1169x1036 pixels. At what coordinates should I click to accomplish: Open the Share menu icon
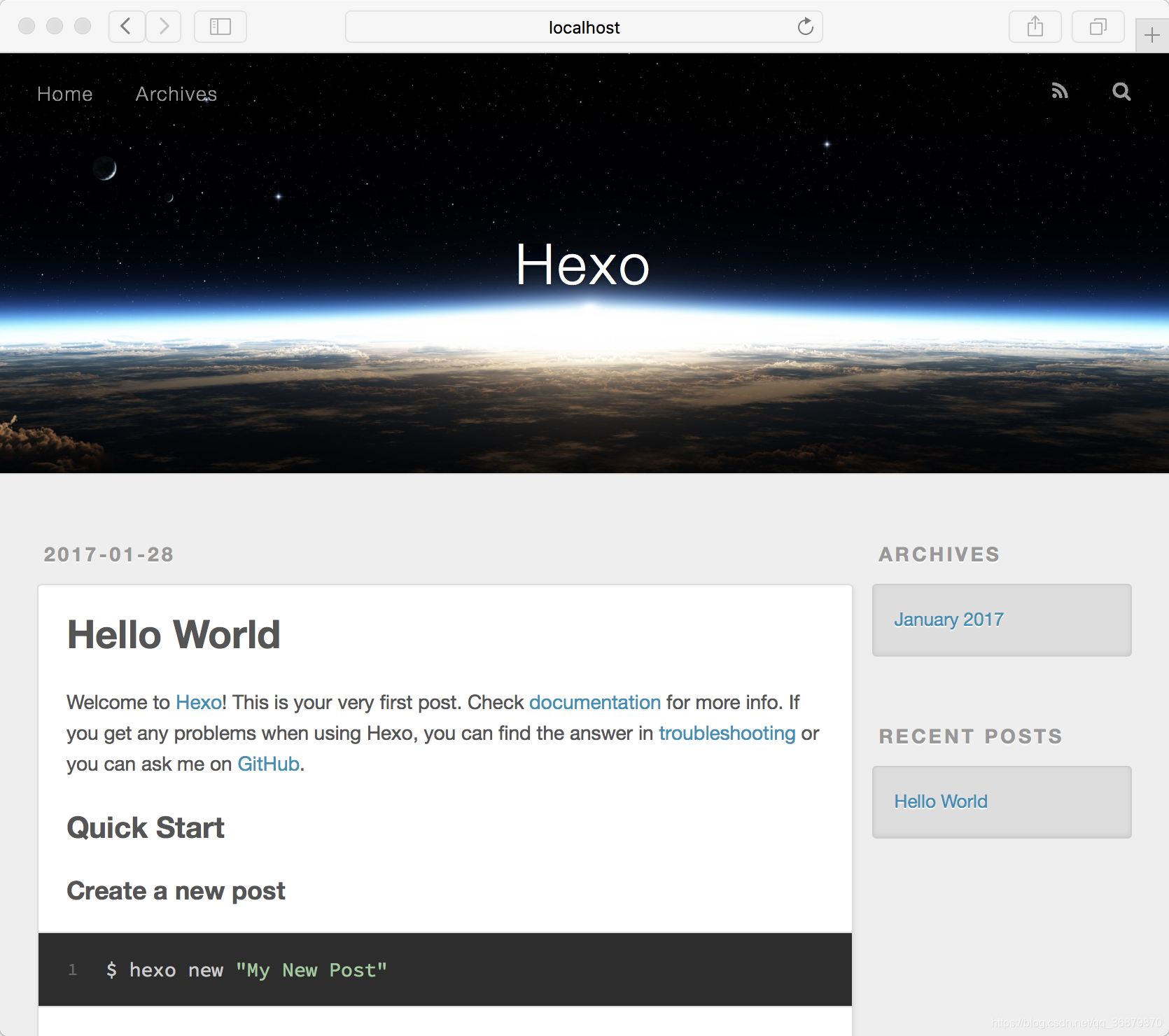1035,27
